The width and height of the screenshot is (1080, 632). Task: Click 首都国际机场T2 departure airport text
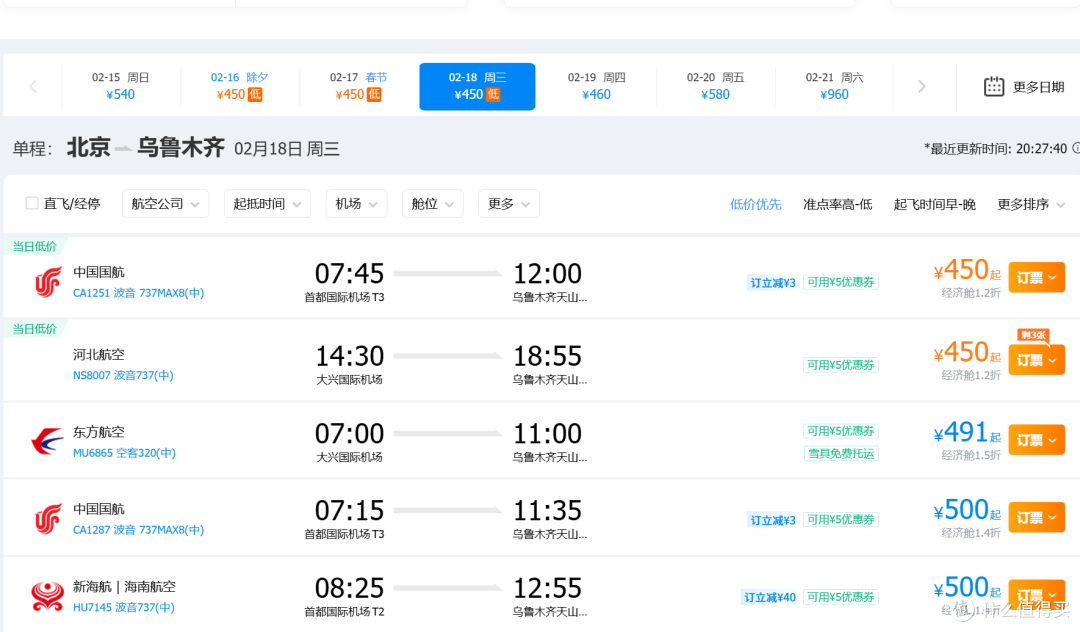coord(344,611)
